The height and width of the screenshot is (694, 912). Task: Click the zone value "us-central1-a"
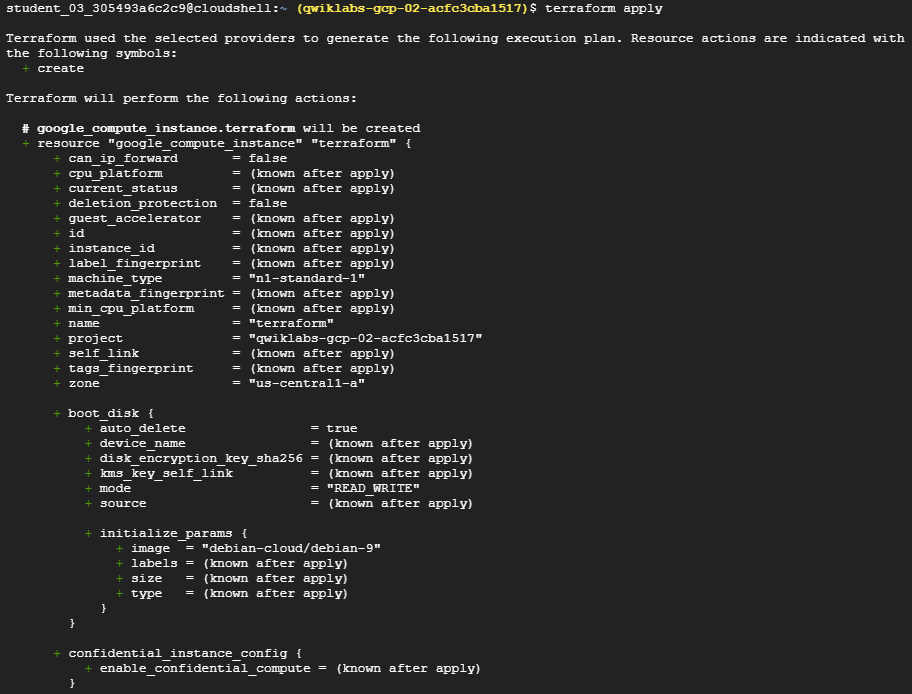point(307,383)
